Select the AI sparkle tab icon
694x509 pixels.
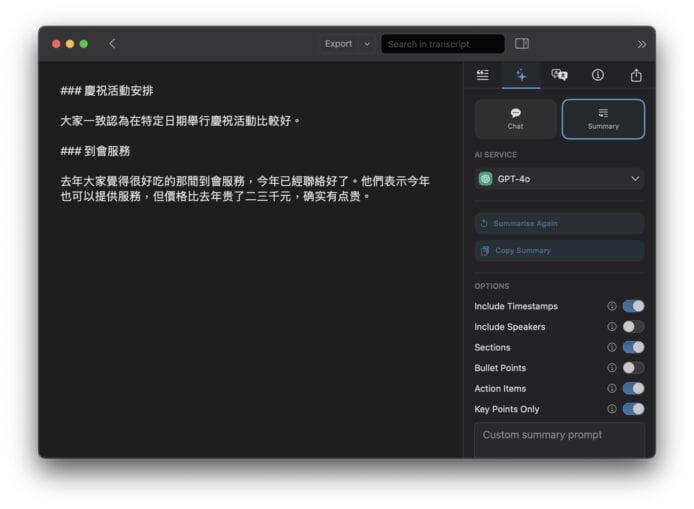coord(521,75)
